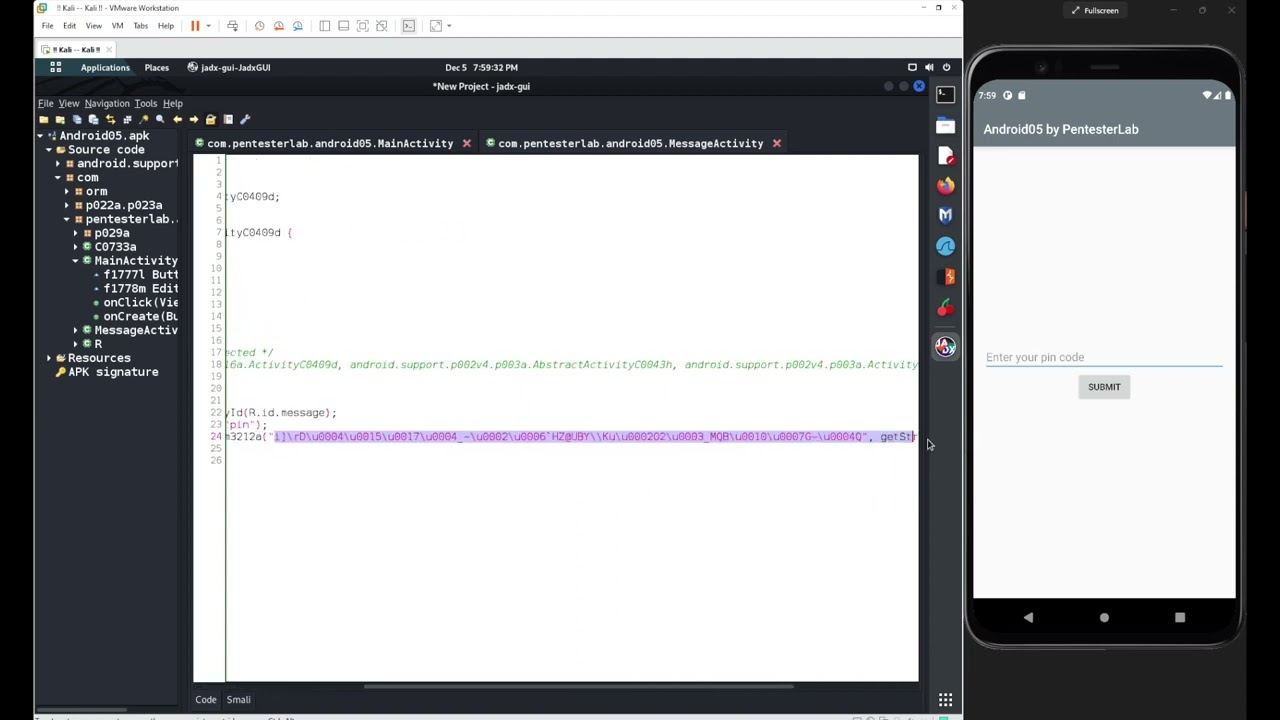Expand the p029a package node
1280x720 pixels.
click(75, 233)
